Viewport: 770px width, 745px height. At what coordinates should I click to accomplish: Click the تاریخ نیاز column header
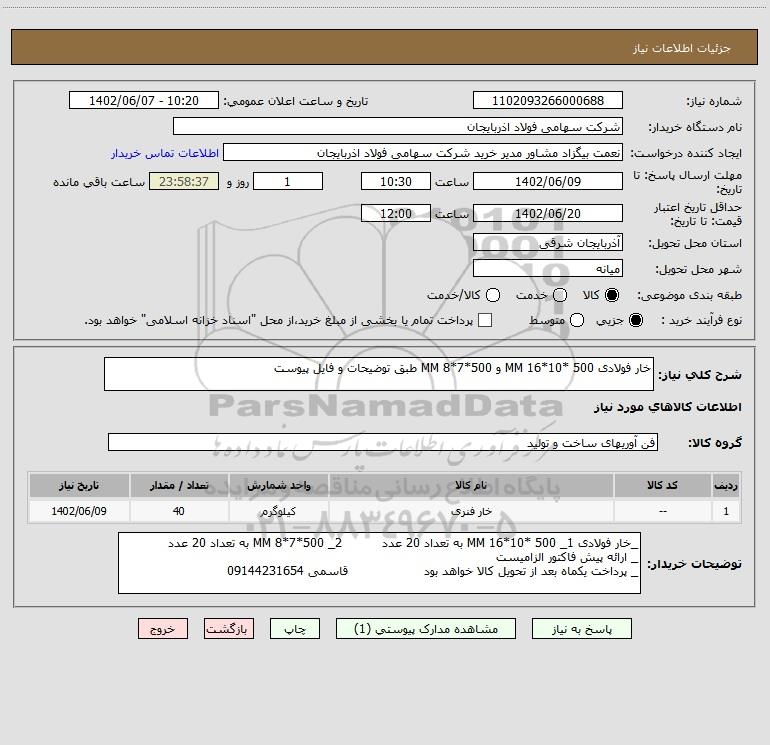79,485
